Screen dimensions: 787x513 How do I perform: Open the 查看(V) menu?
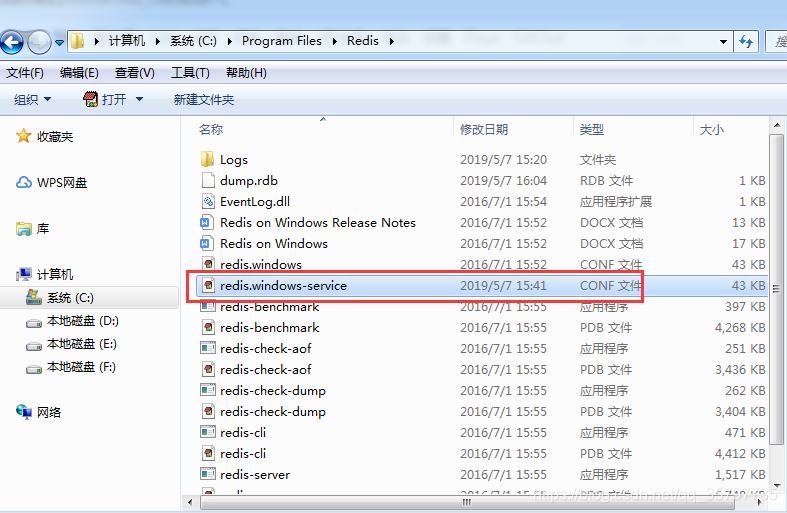[135, 73]
